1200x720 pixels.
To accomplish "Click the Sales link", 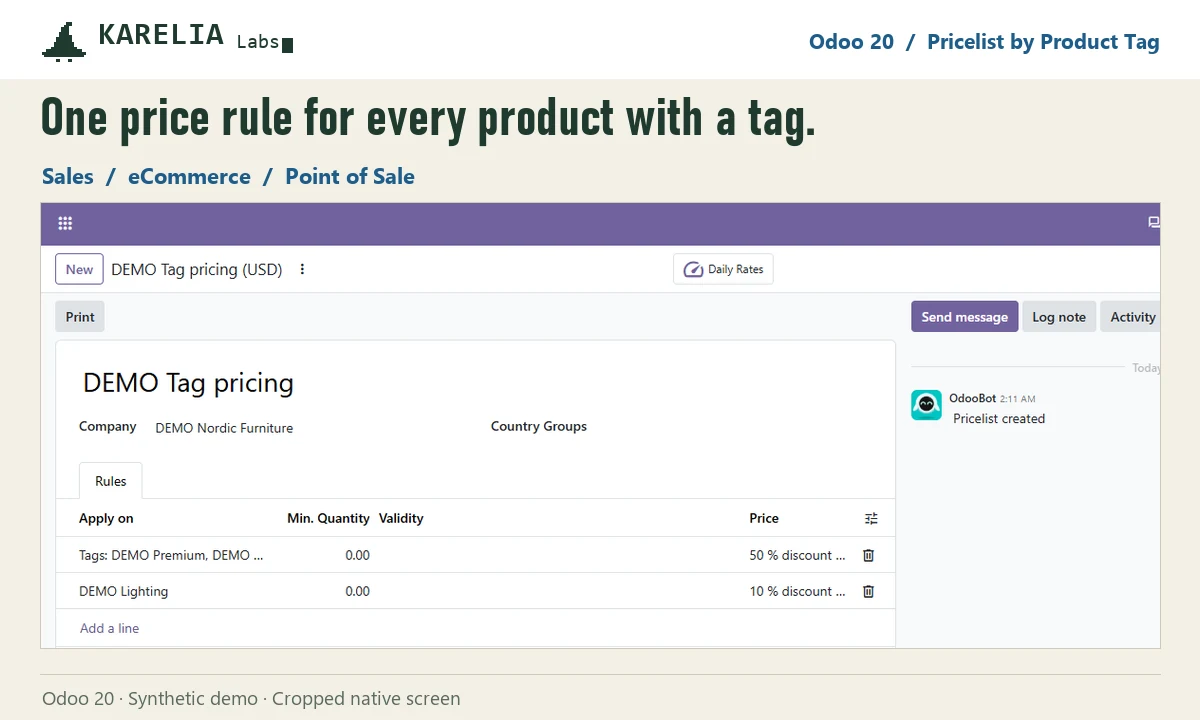I will pyautogui.click(x=68, y=176).
